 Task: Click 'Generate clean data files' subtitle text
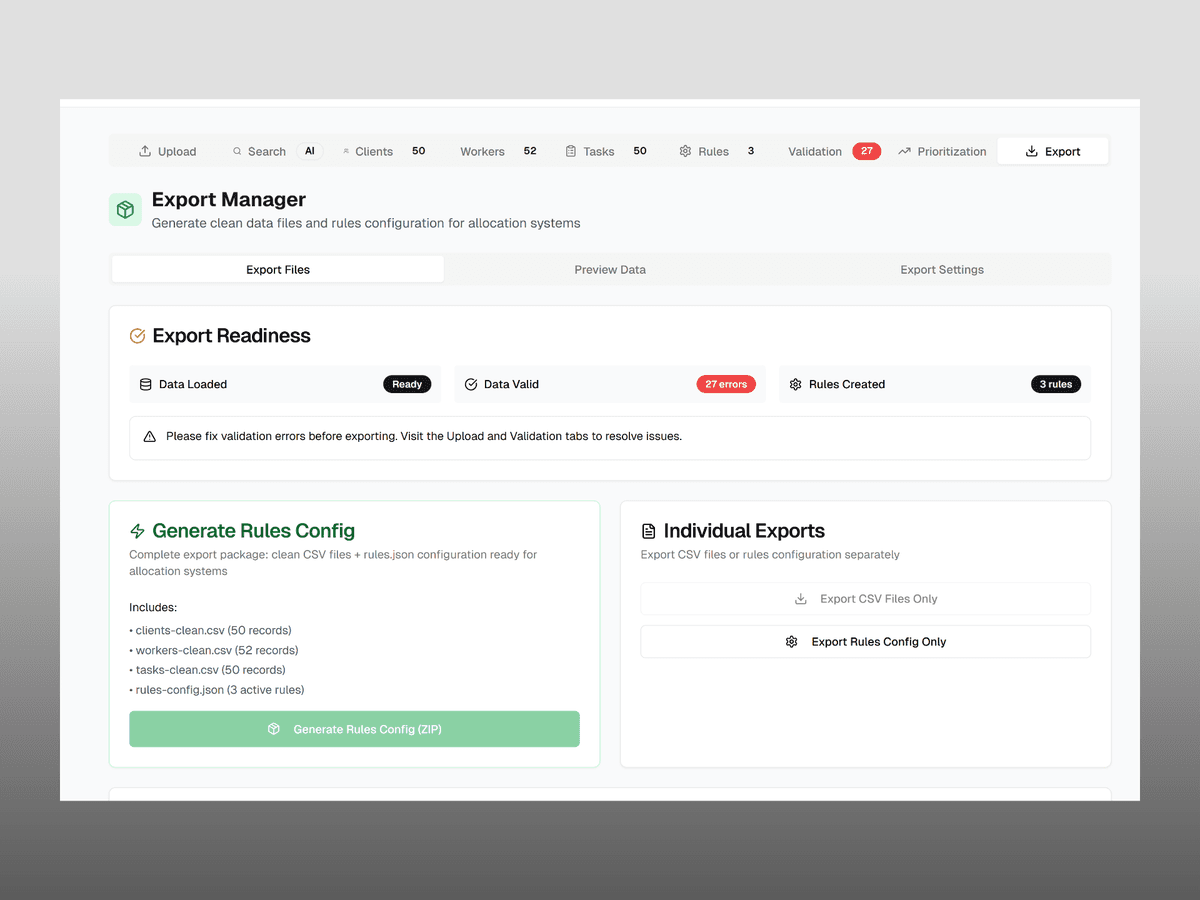click(366, 223)
